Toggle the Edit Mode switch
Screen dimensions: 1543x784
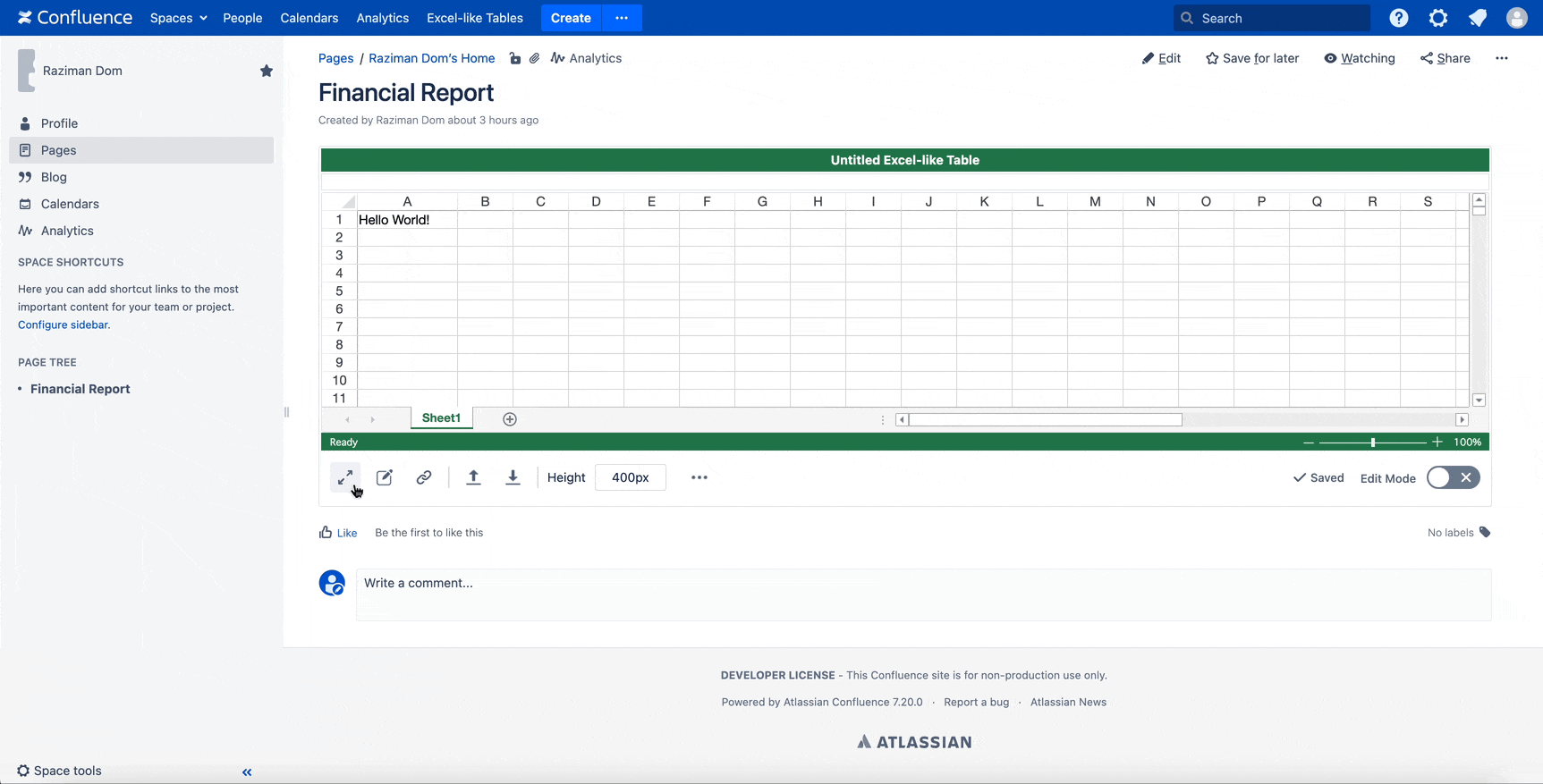point(1453,477)
